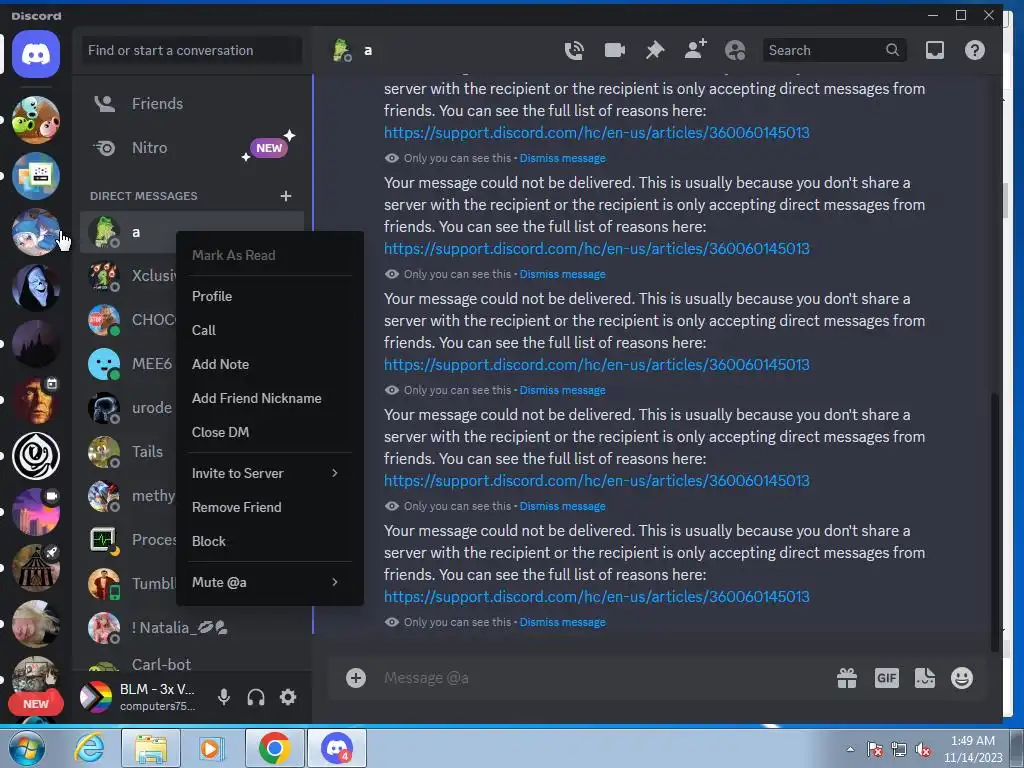Click Find or start a conversation field
The height and width of the screenshot is (768, 1024).
191,50
